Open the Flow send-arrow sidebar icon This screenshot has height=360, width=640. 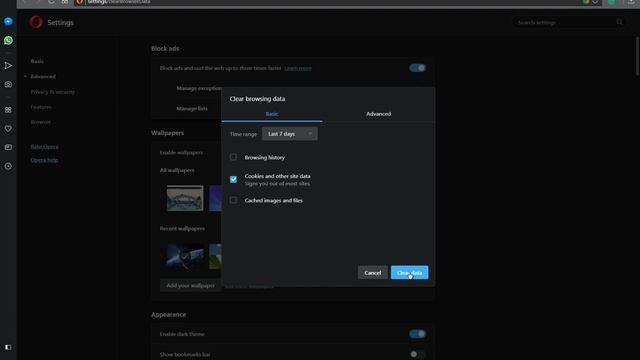tap(8, 65)
